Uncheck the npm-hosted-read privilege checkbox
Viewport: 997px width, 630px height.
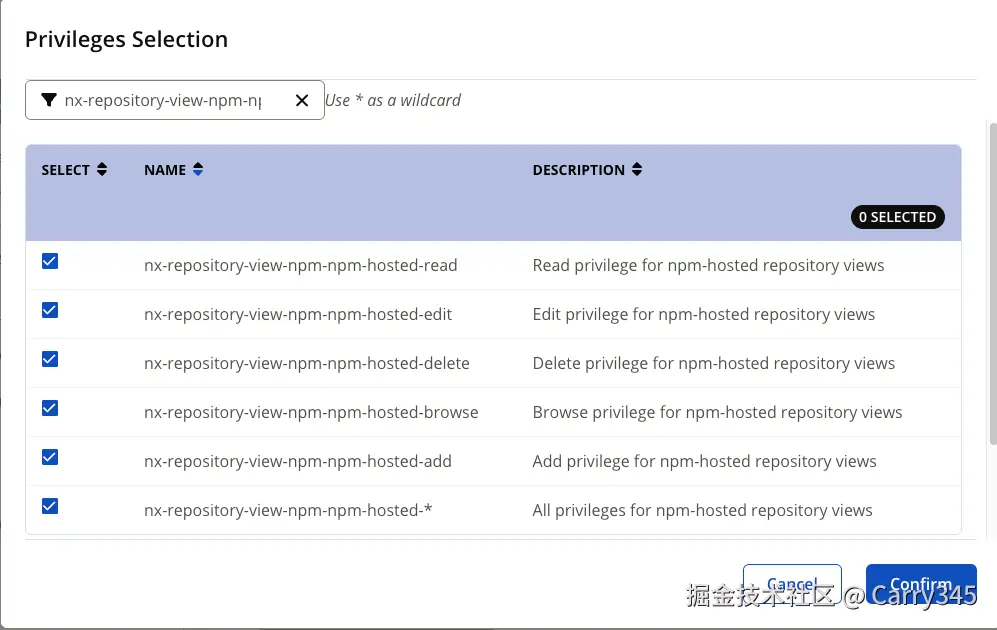point(50,262)
